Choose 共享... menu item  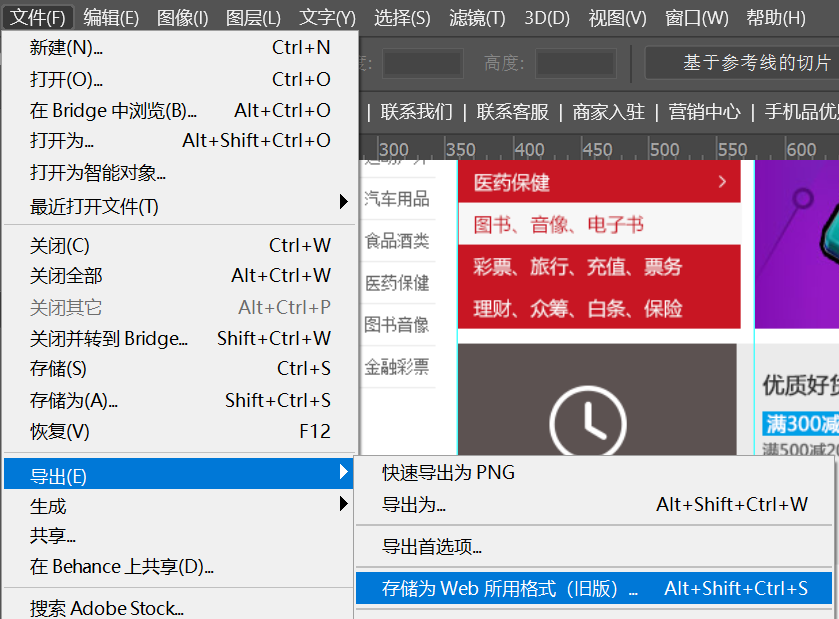pyautogui.click(x=180, y=536)
